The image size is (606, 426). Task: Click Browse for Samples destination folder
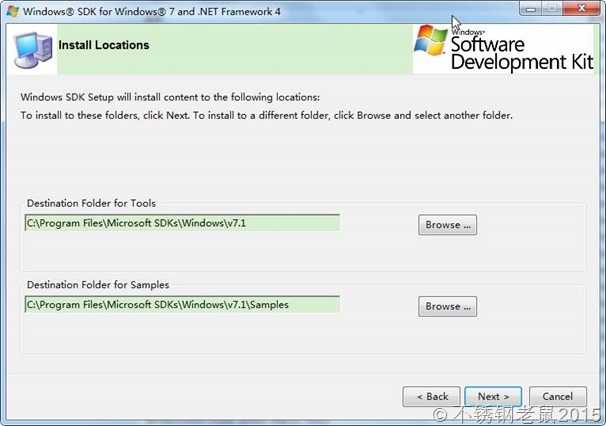point(447,306)
